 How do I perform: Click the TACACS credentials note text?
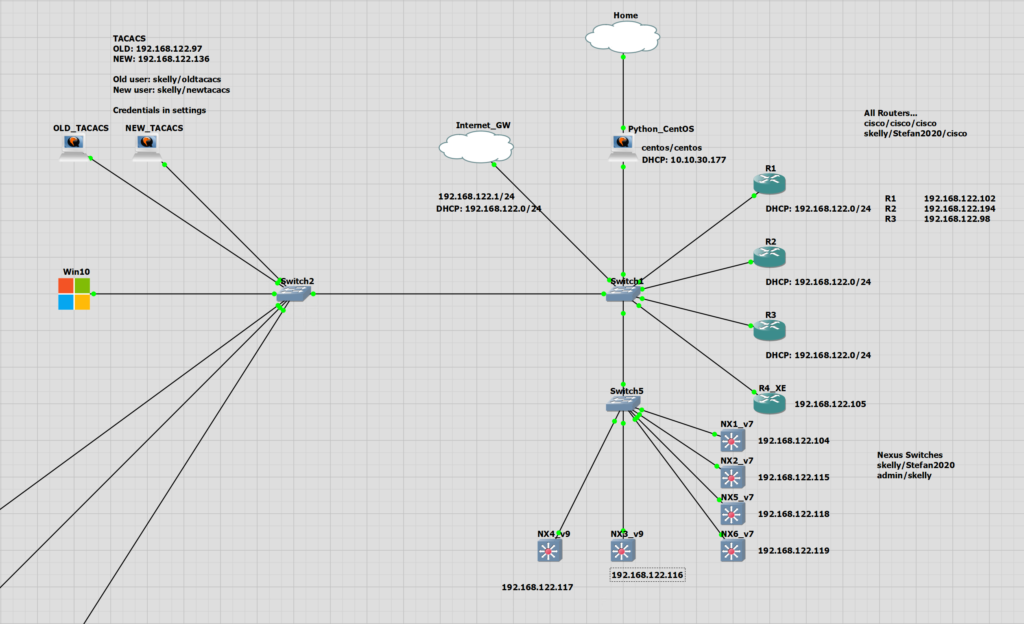(x=171, y=74)
